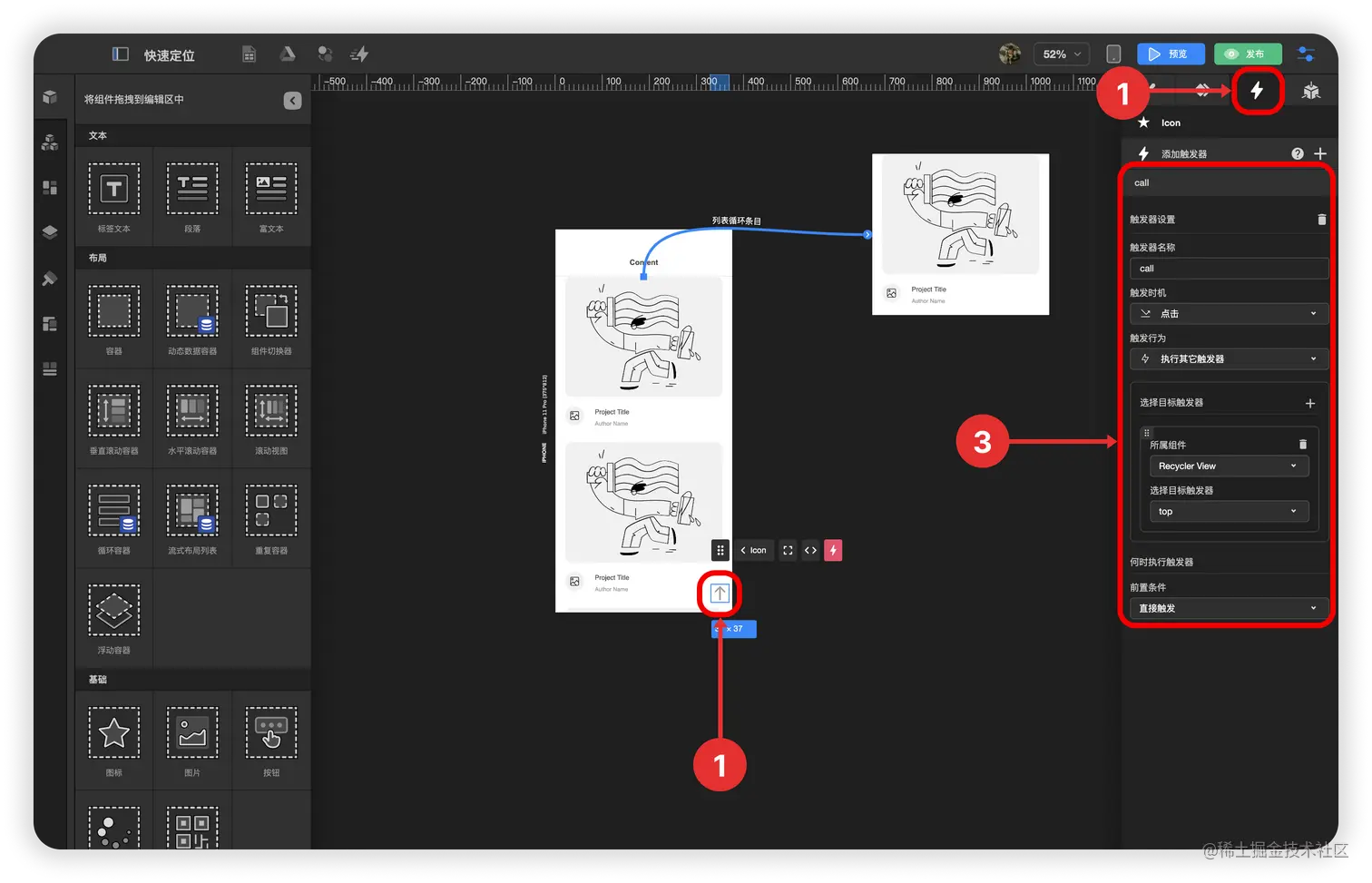Open the 执行其它触发器 behavior dropdown

pyautogui.click(x=1229, y=359)
